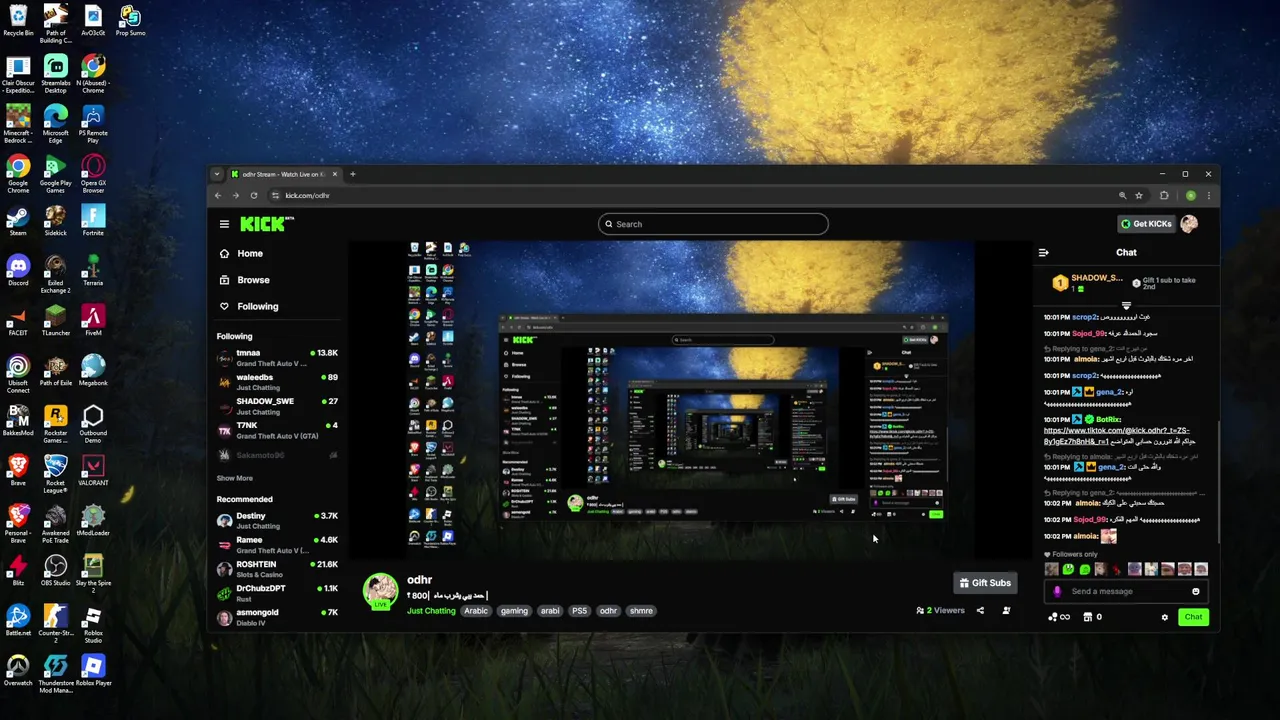Screen dimensions: 1280x720
Task: Open the Discord desktop icon
Action: pyautogui.click(x=18, y=270)
